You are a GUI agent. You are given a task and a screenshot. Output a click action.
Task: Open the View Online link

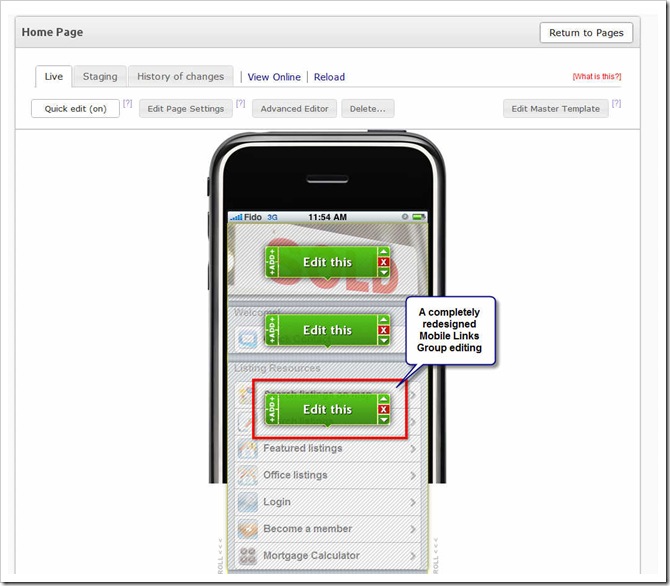274,77
